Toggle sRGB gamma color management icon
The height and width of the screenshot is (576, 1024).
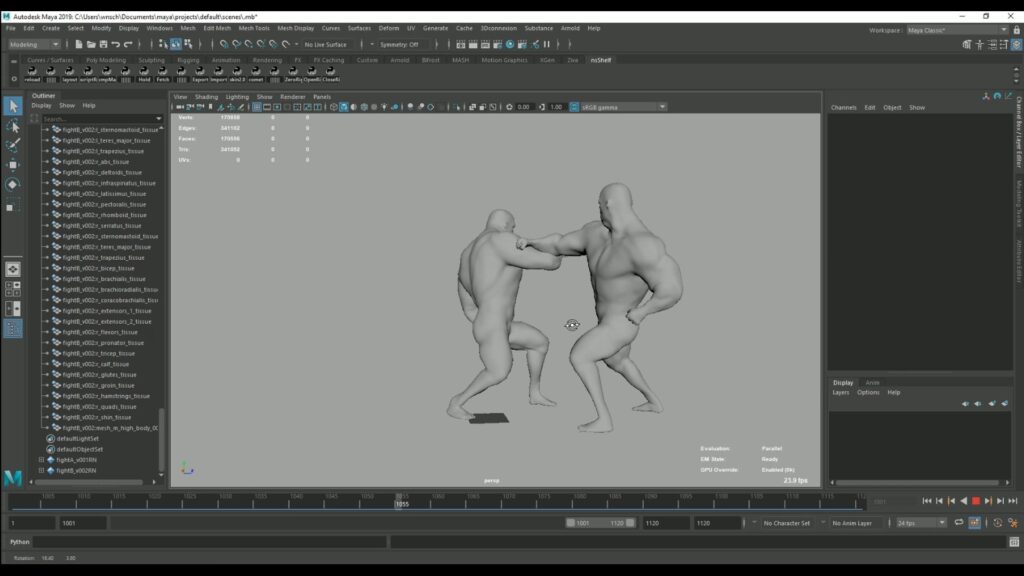[x=574, y=107]
